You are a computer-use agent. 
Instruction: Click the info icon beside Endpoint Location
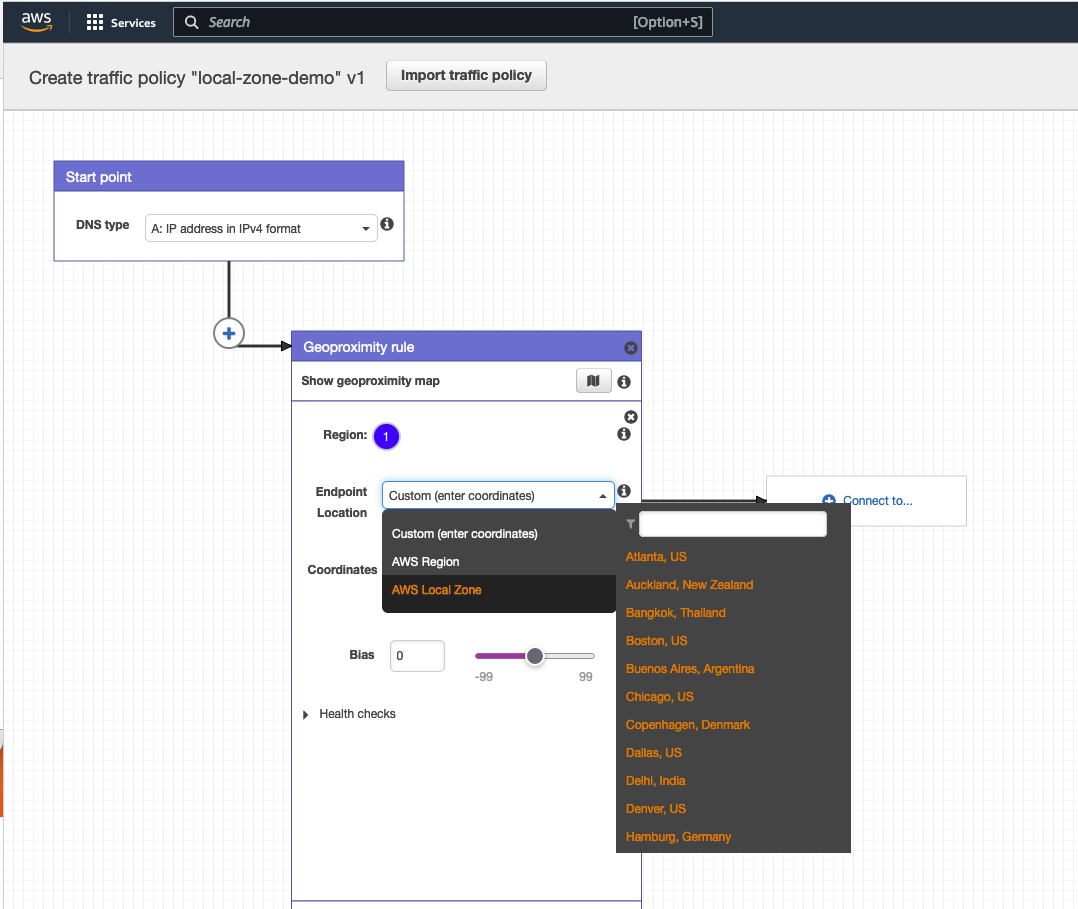[624, 491]
